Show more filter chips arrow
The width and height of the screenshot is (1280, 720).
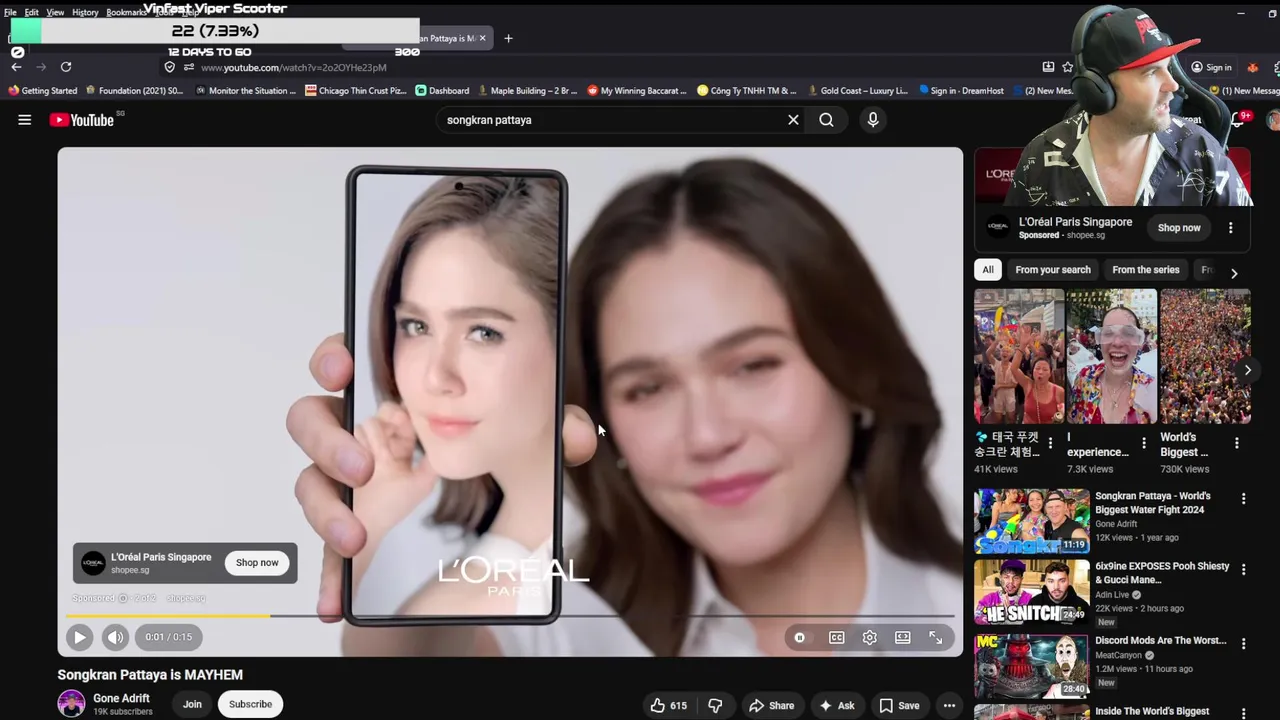coord(1234,273)
